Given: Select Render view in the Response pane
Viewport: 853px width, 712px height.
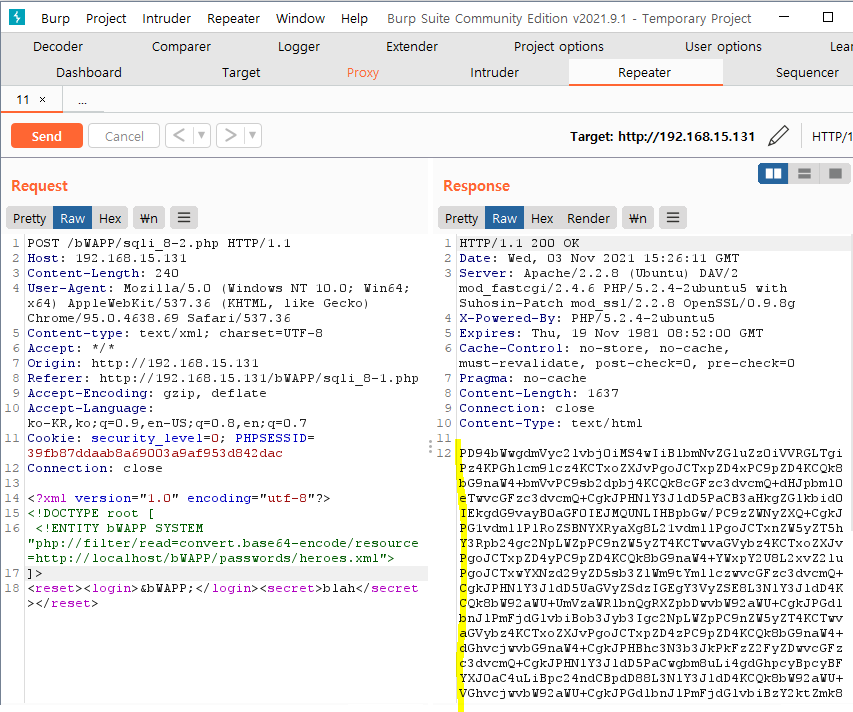Looking at the screenshot, I should [588, 218].
